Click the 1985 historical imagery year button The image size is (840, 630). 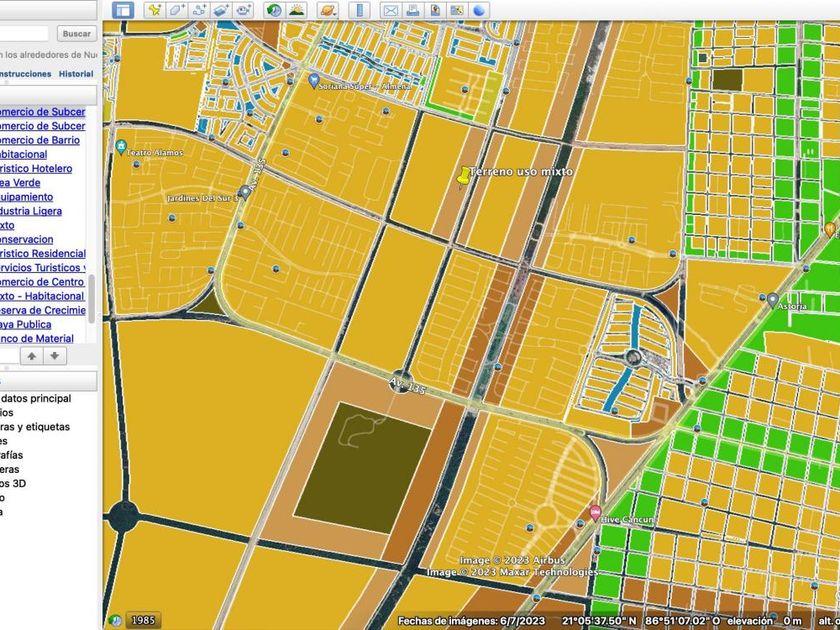click(x=142, y=620)
